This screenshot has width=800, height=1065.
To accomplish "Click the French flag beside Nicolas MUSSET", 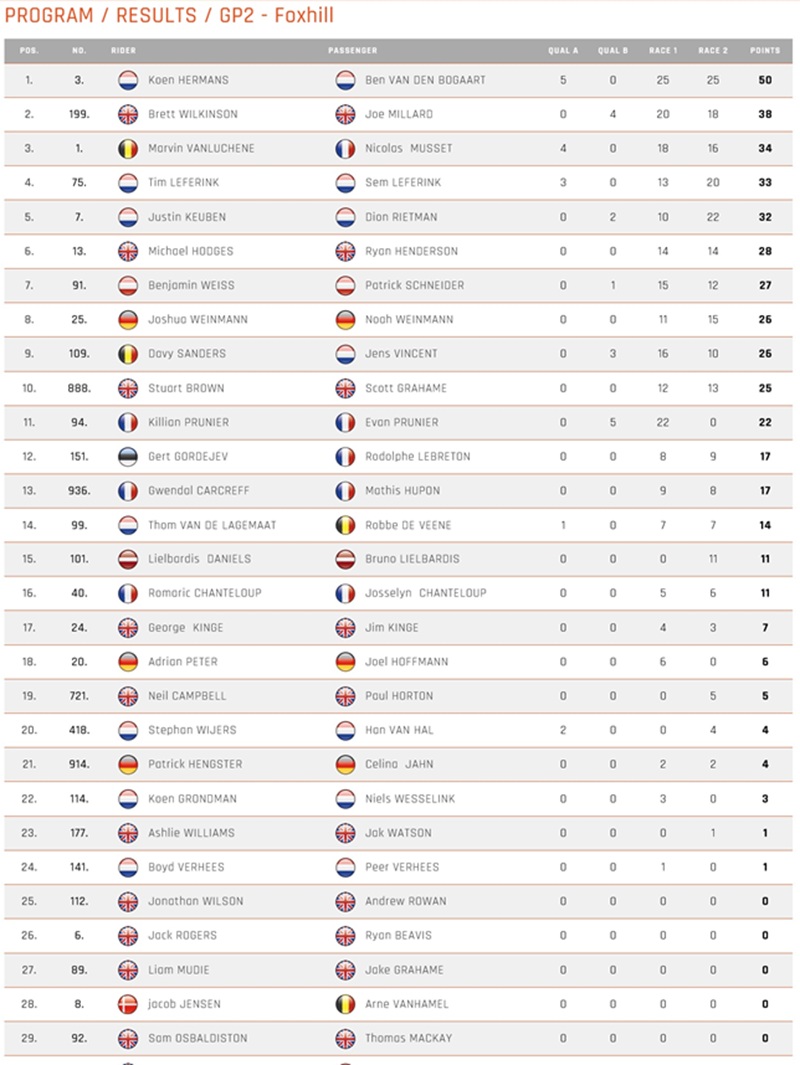I will (x=345, y=148).
